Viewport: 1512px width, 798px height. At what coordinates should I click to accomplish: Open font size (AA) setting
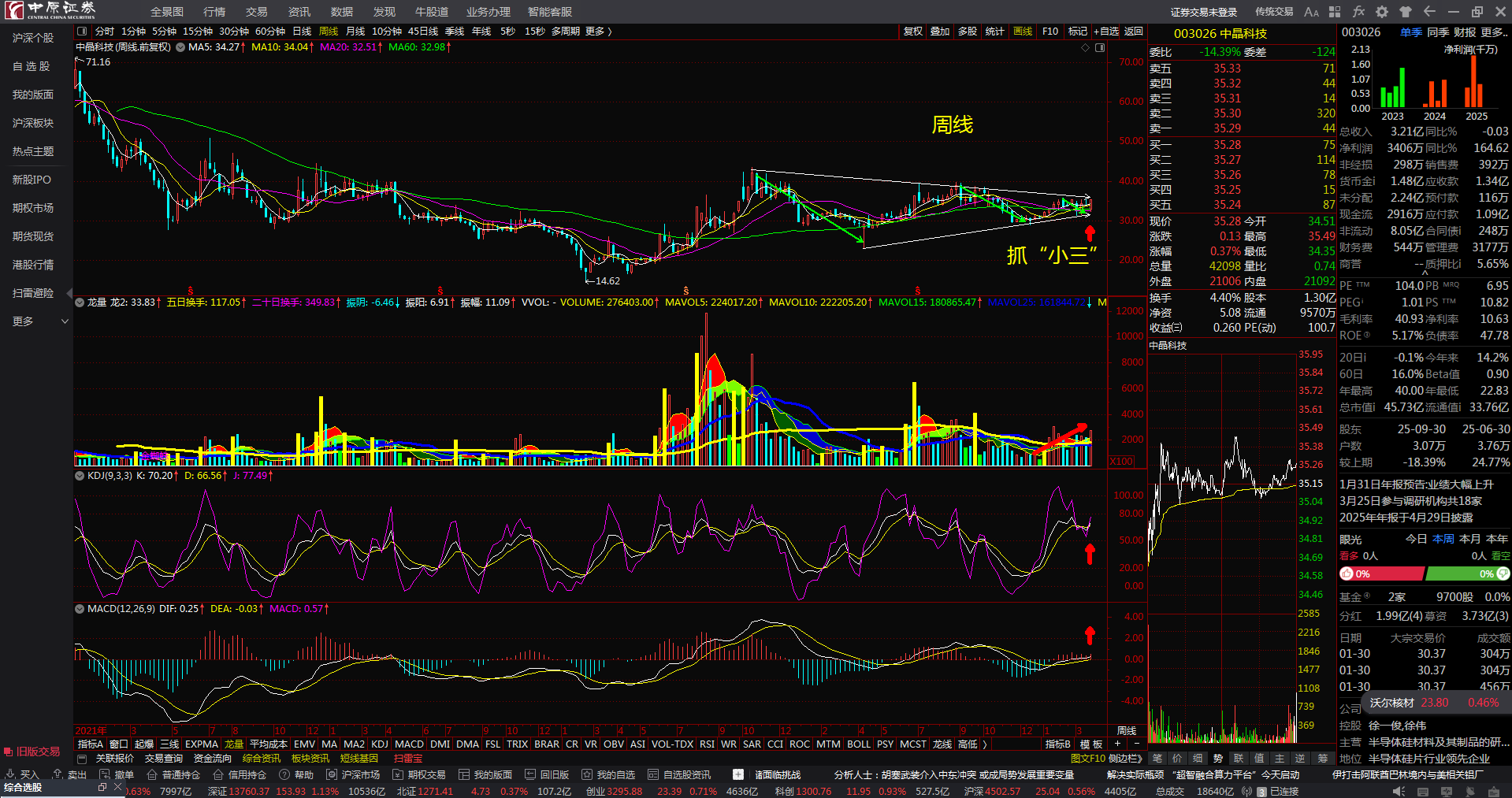pos(1311,12)
